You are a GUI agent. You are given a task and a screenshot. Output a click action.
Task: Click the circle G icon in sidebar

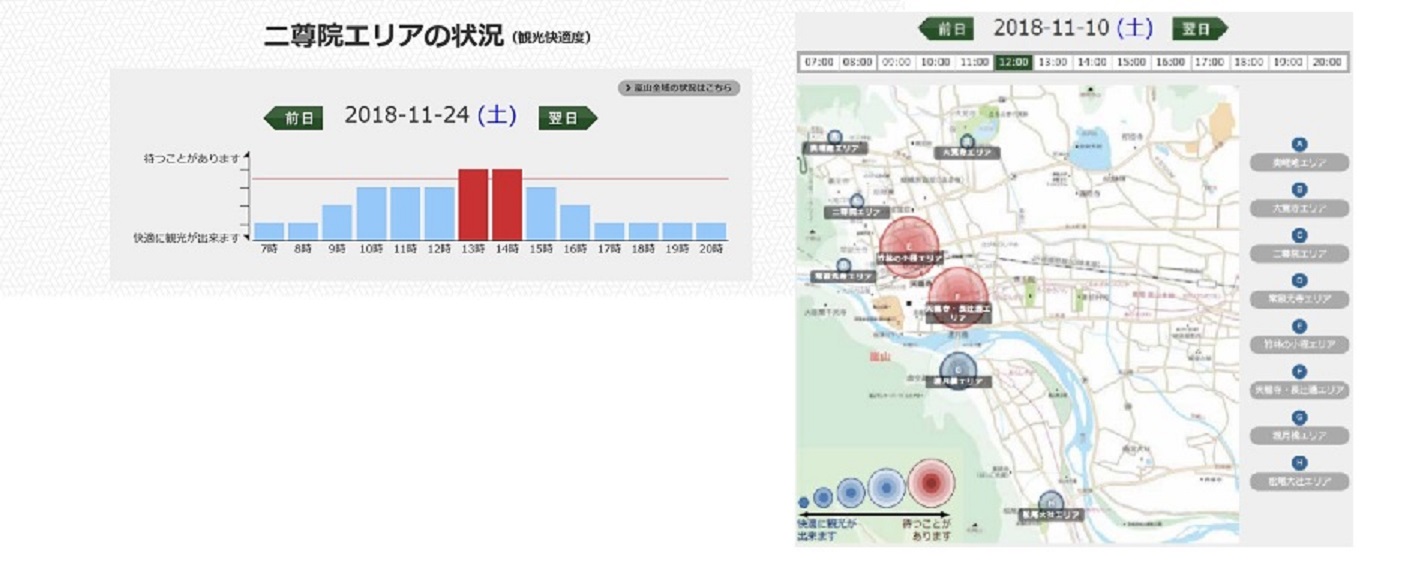pos(1299,417)
